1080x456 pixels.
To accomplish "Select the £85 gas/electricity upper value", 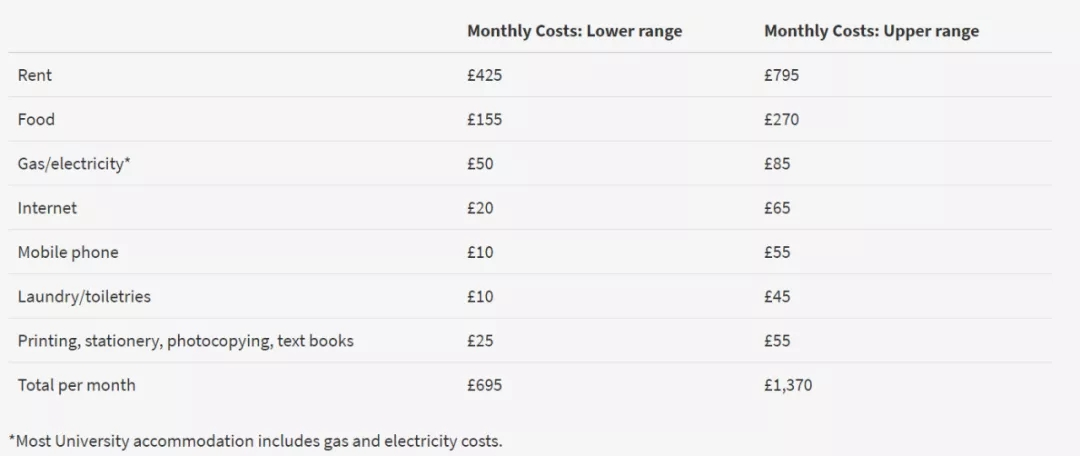I will (777, 163).
